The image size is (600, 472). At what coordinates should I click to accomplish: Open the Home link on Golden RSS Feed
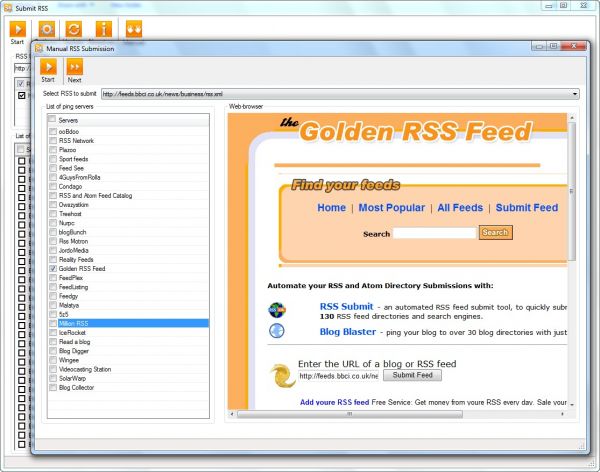pyautogui.click(x=331, y=207)
